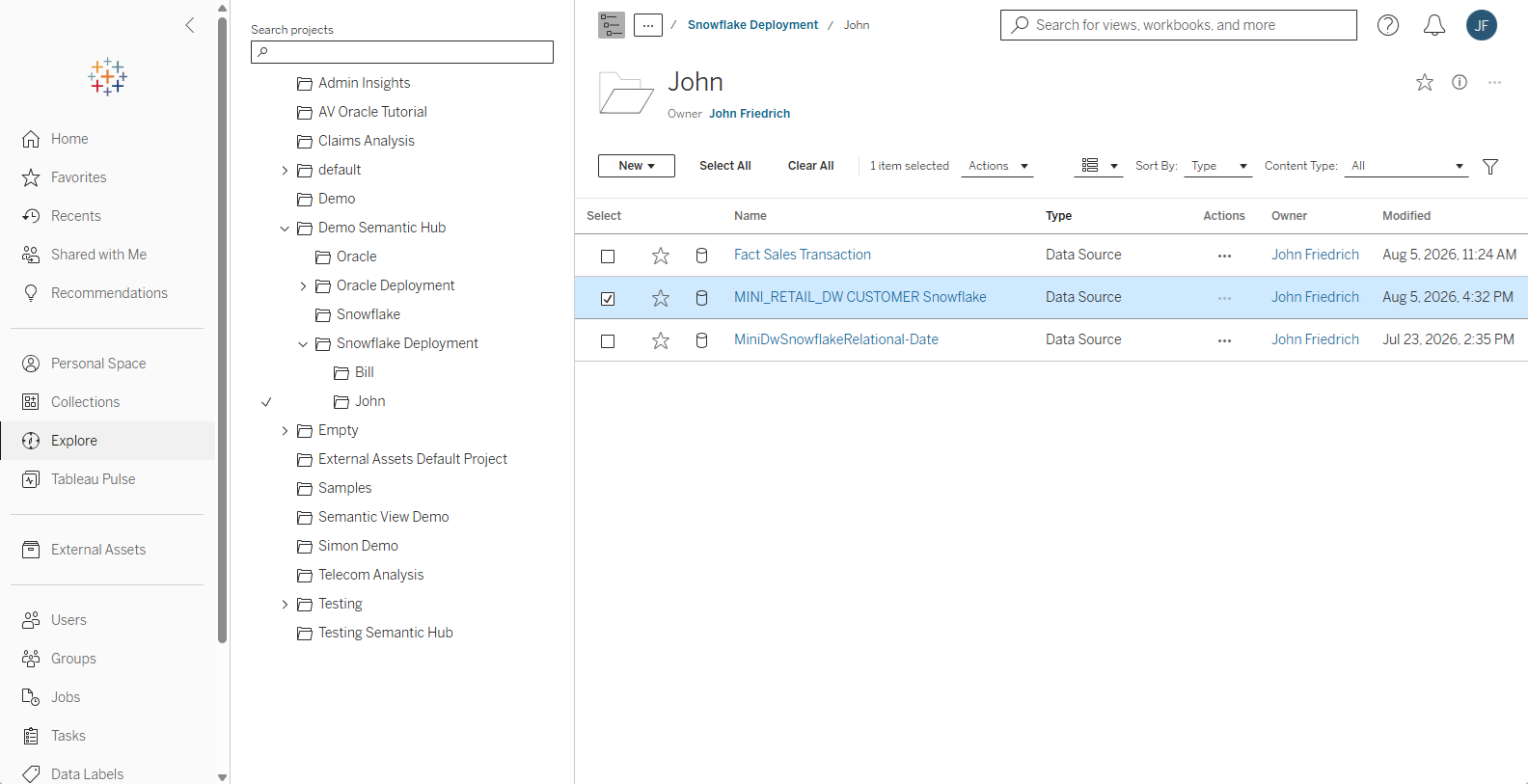Click the Tableau Pulse icon
This screenshot has width=1528, height=784.
point(31,479)
